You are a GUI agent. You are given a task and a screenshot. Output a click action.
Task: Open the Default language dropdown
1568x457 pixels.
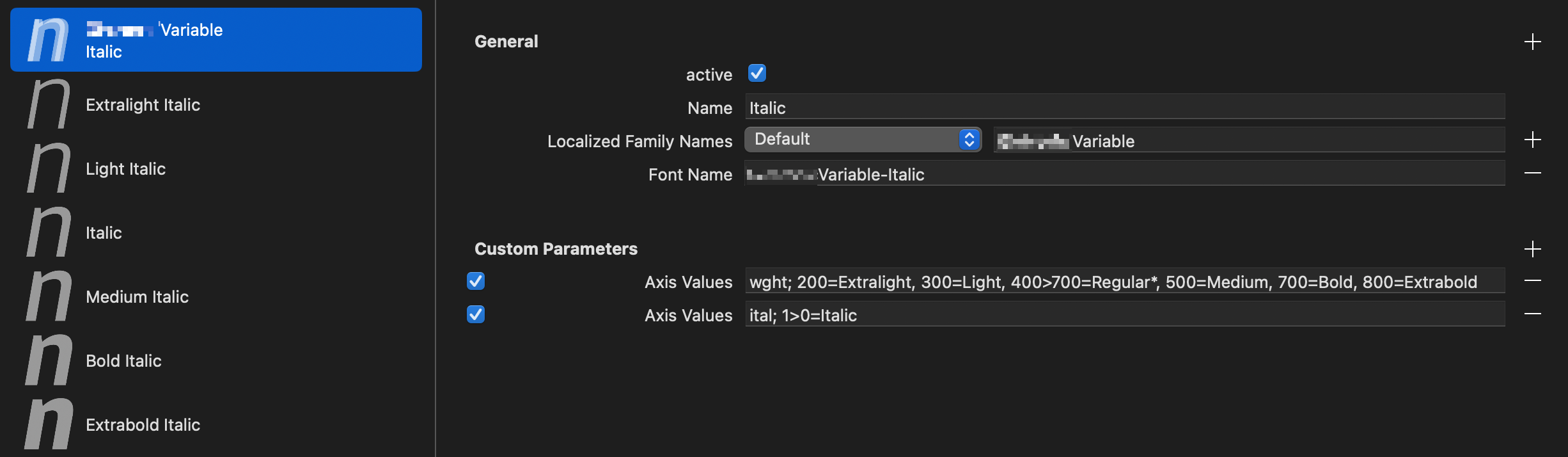click(862, 140)
